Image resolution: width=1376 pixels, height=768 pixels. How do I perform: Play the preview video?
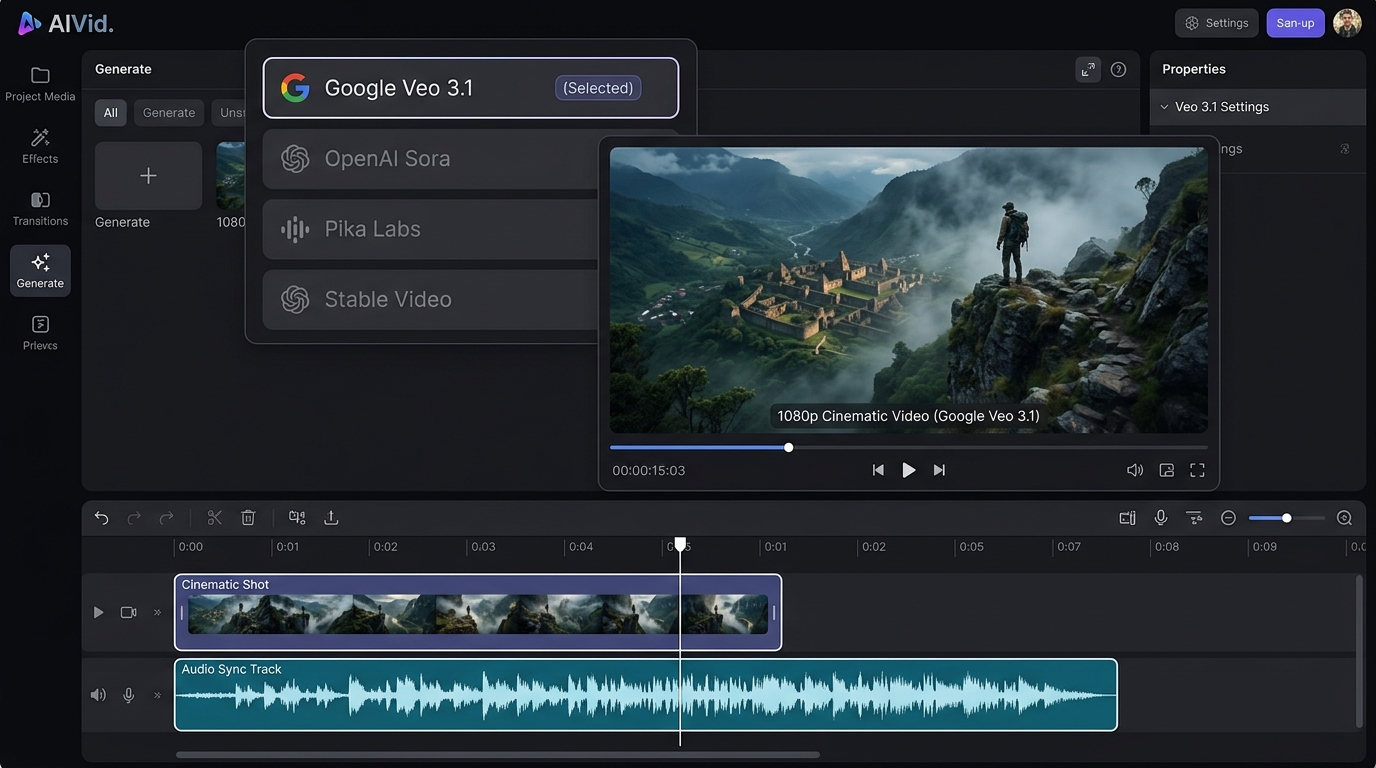coord(908,470)
